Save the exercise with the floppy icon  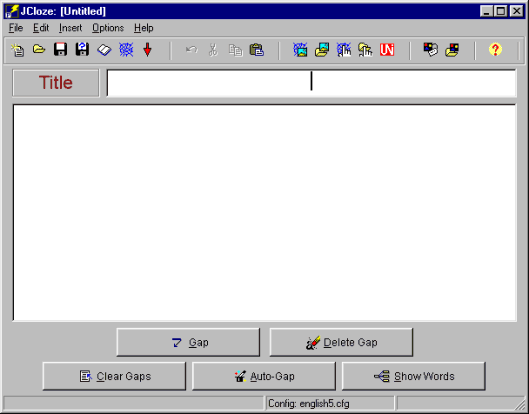pyautogui.click(x=61, y=50)
